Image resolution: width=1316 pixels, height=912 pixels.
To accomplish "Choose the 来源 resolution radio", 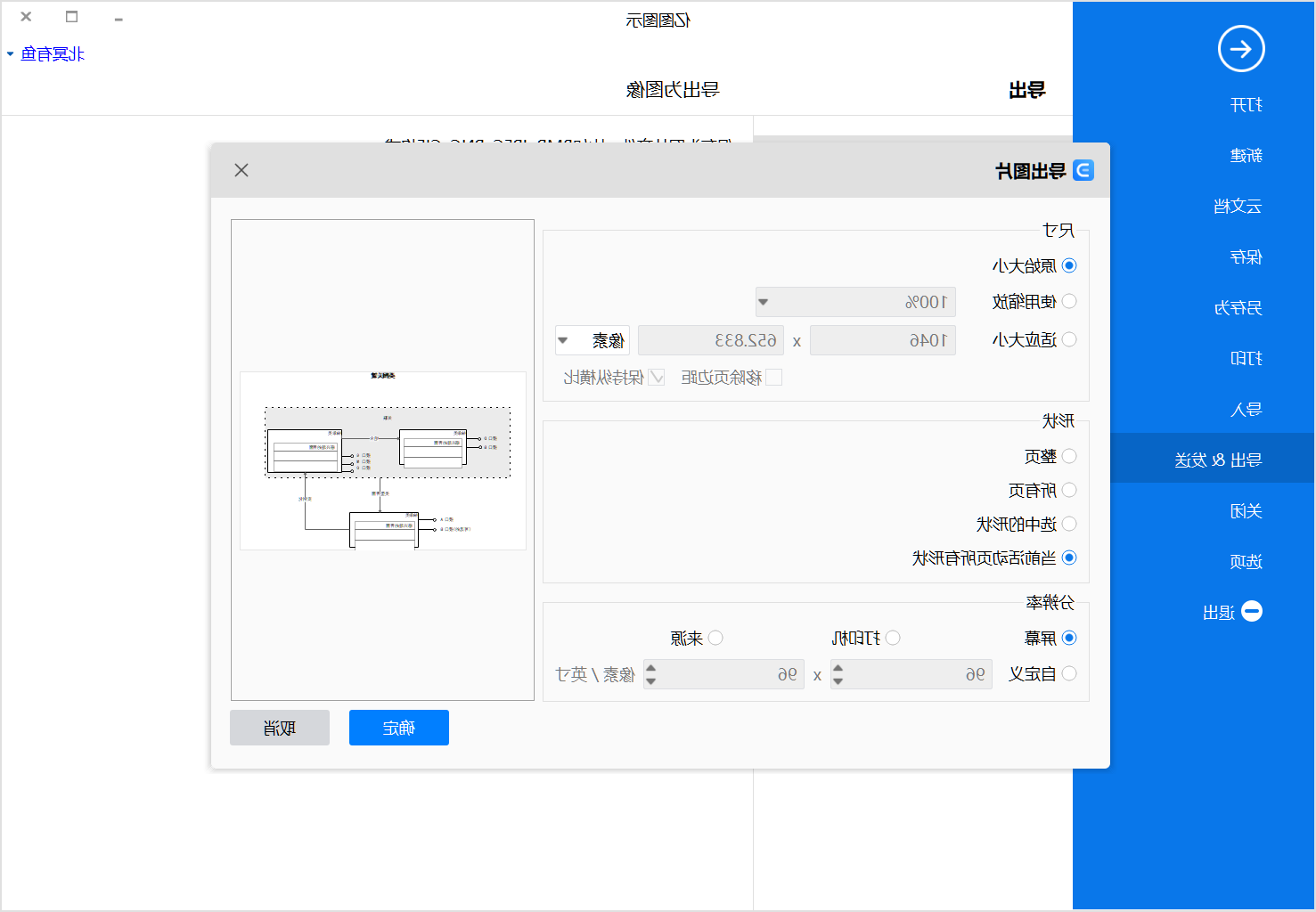I will point(715,638).
